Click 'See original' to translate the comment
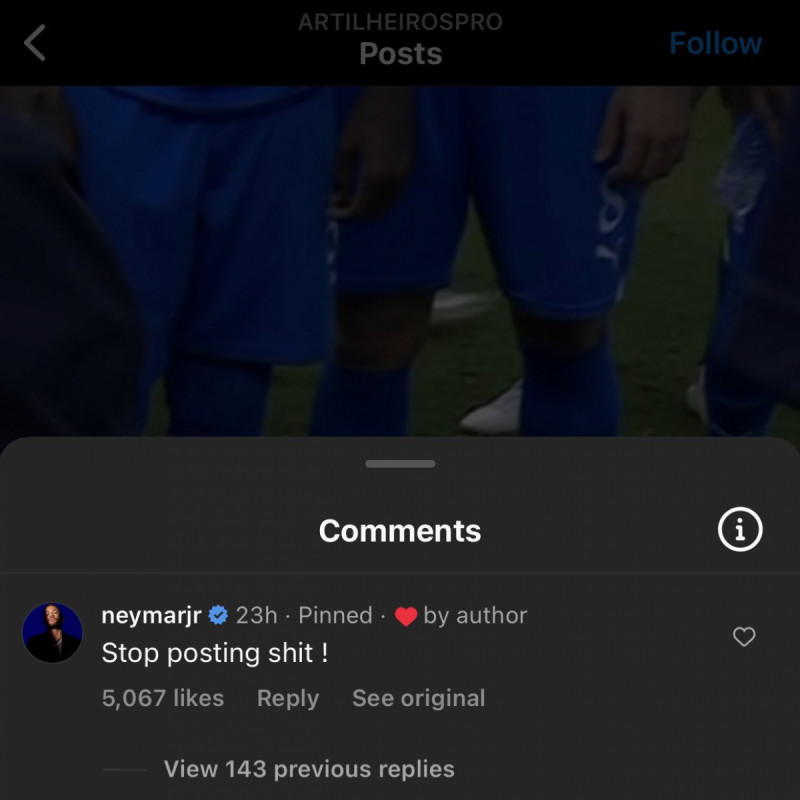 (x=417, y=698)
